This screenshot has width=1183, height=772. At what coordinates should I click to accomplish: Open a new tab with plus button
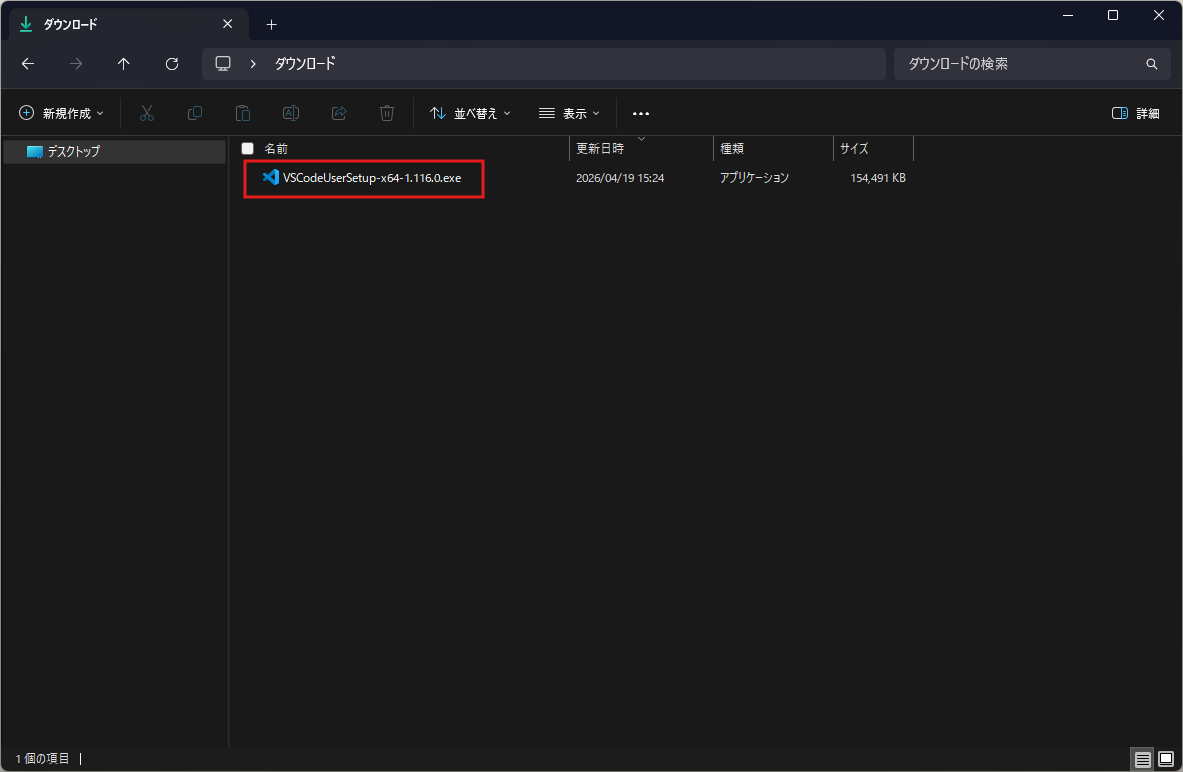[271, 24]
